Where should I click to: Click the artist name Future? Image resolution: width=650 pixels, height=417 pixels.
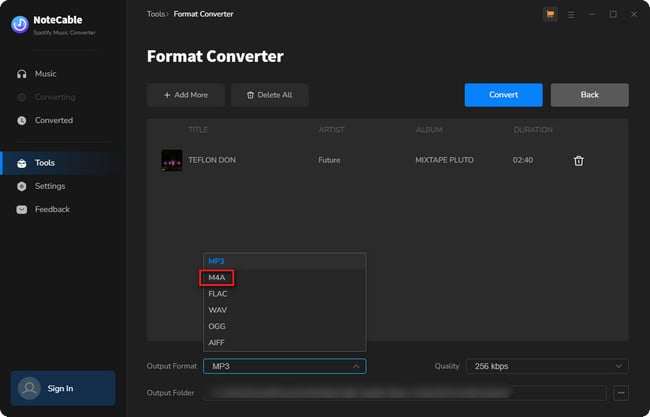[329, 160]
